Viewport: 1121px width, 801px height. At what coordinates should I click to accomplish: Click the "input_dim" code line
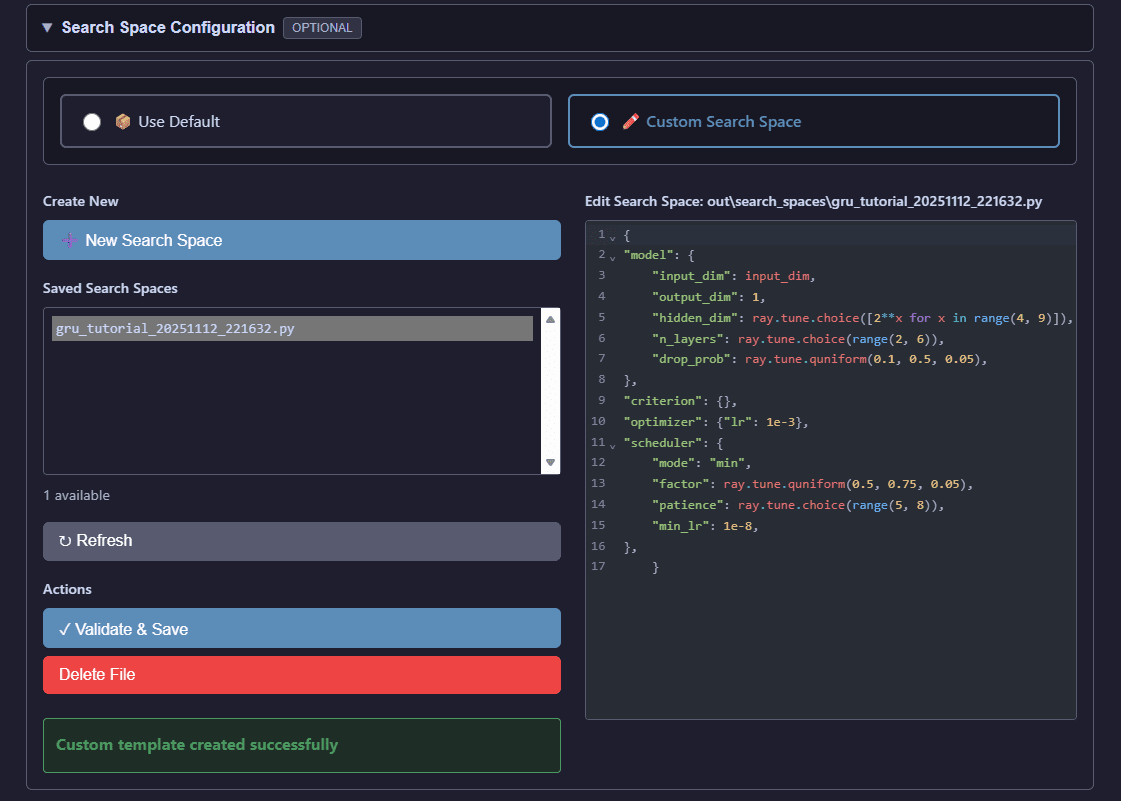pos(734,276)
